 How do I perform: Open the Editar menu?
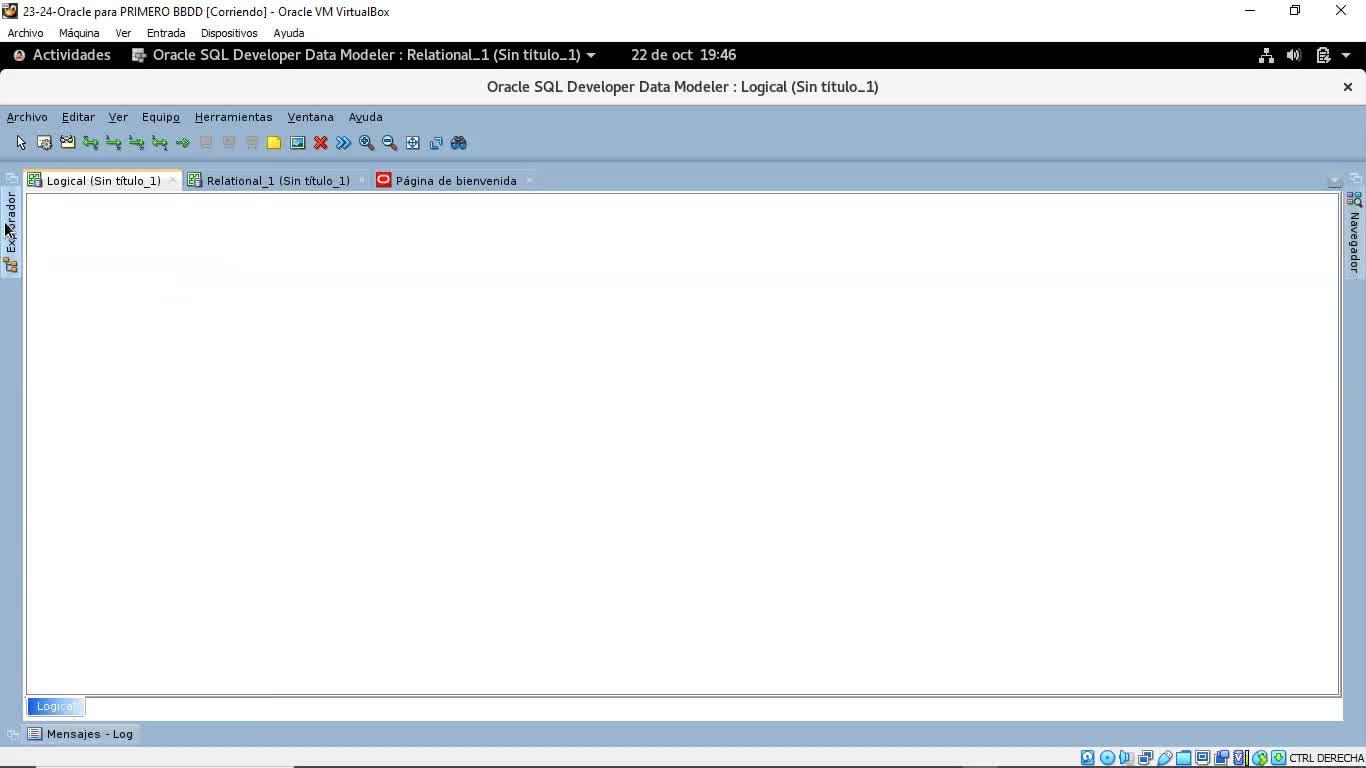coord(78,117)
